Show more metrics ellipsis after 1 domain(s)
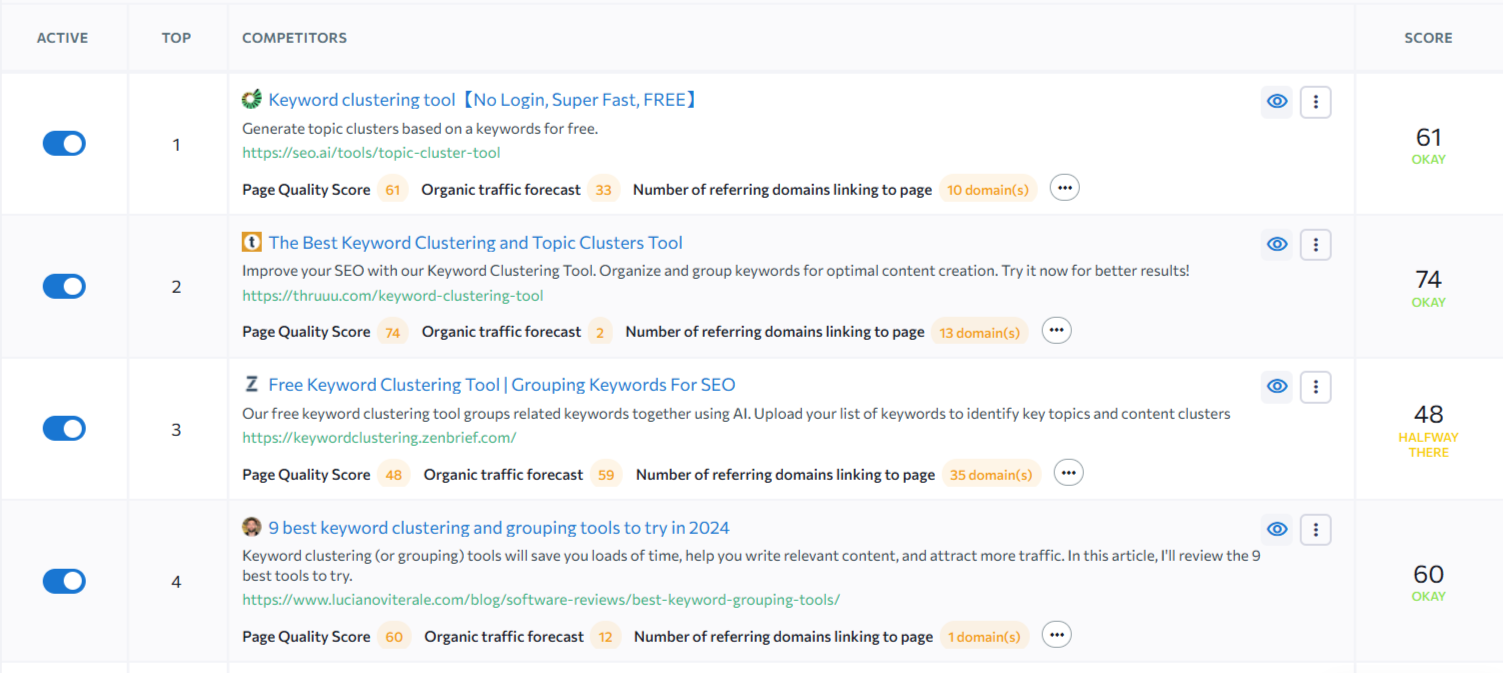This screenshot has width=1503, height=673. tap(1056, 635)
